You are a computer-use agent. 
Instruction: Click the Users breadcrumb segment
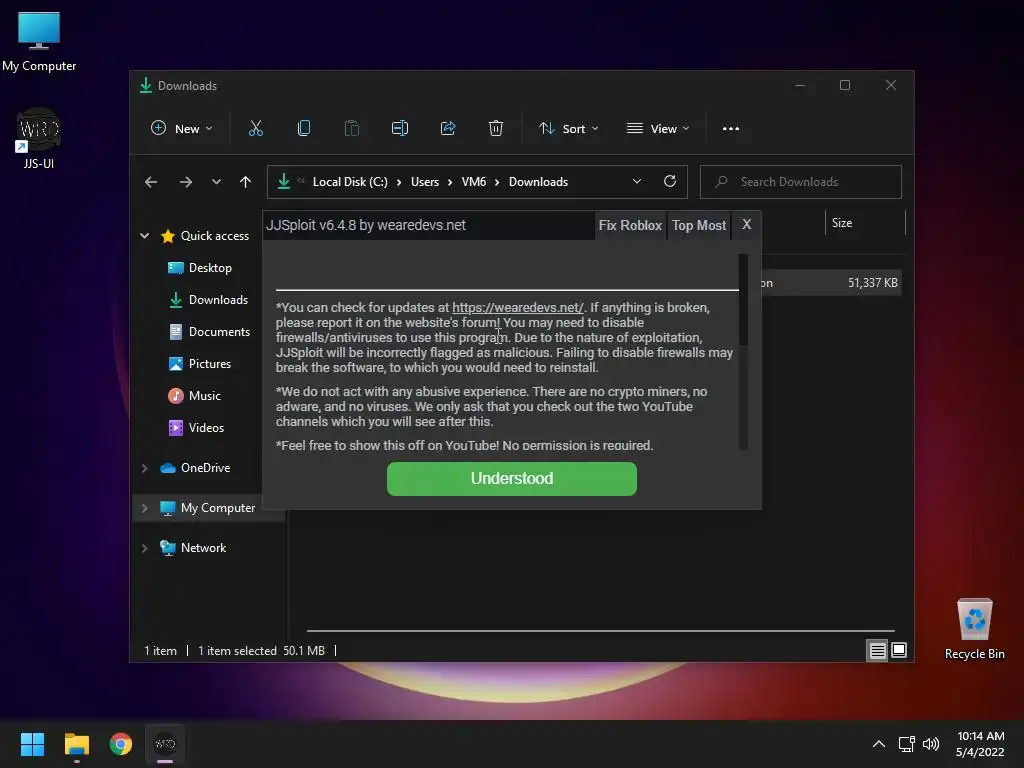(424, 182)
